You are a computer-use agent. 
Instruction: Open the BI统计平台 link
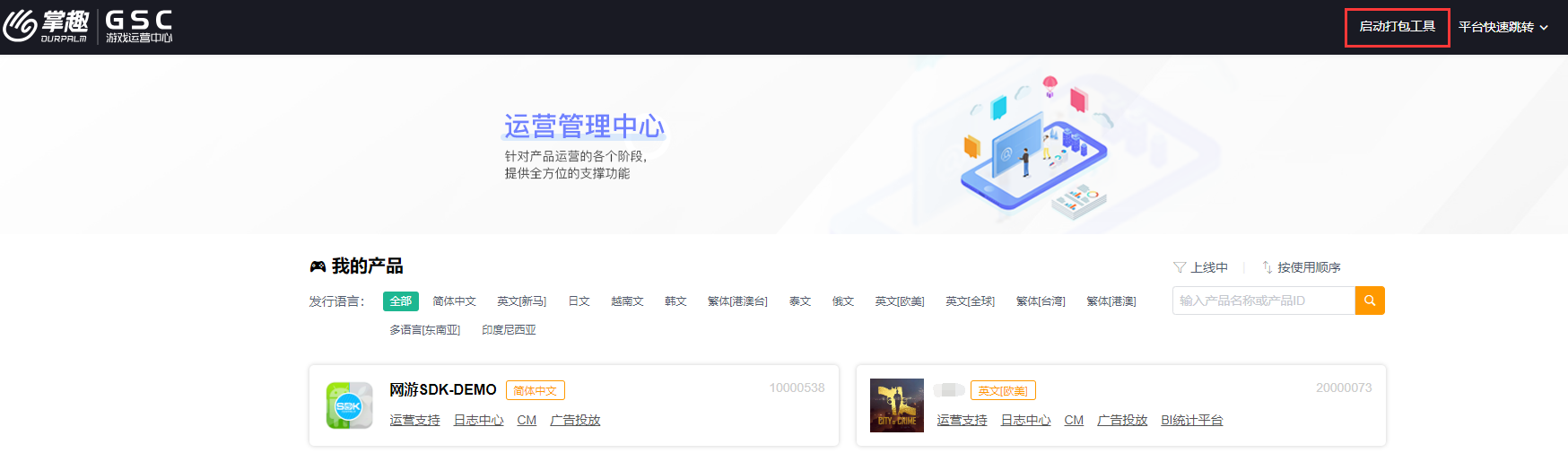pos(1191,420)
